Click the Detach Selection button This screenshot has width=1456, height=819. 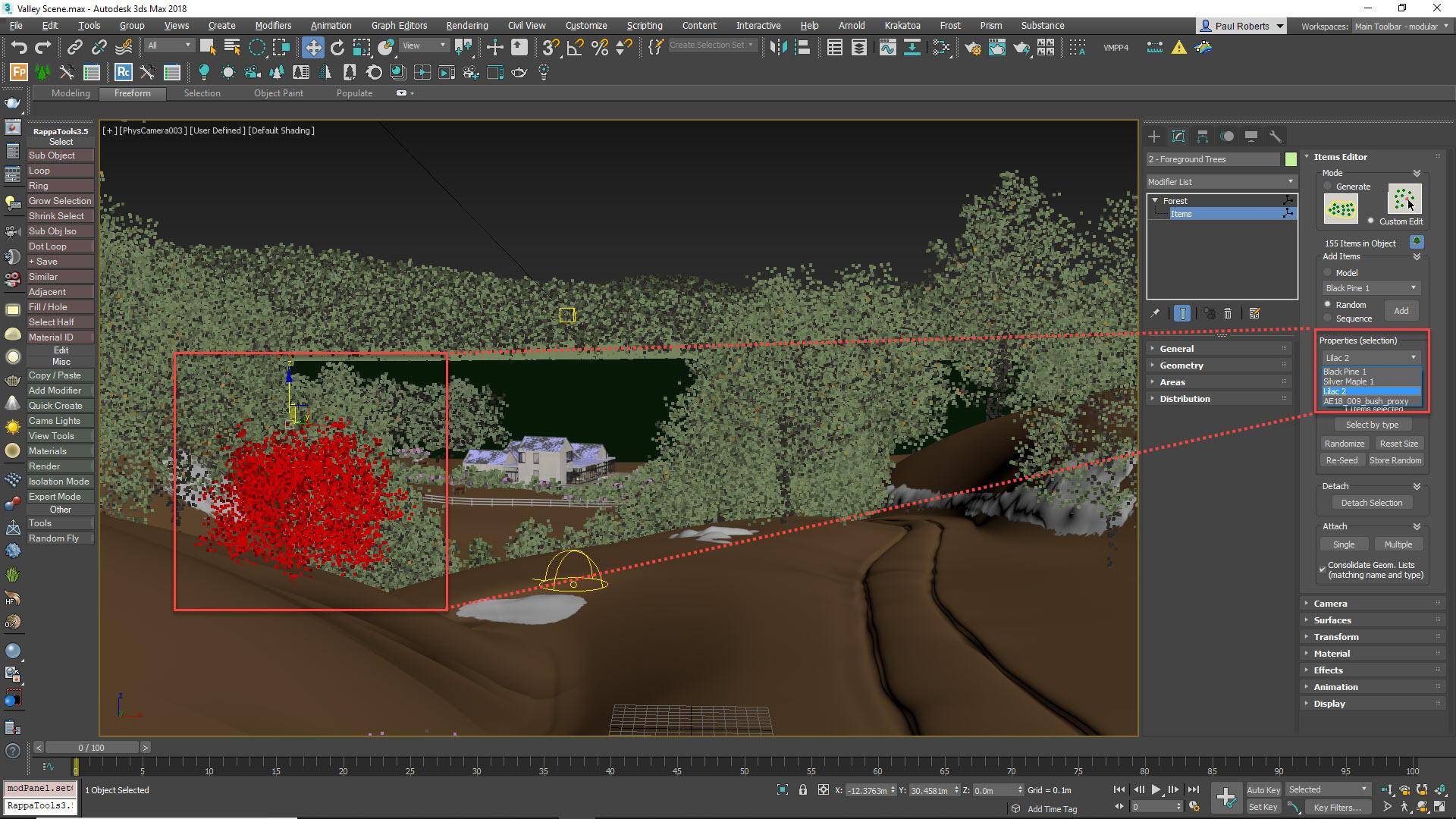[1371, 502]
